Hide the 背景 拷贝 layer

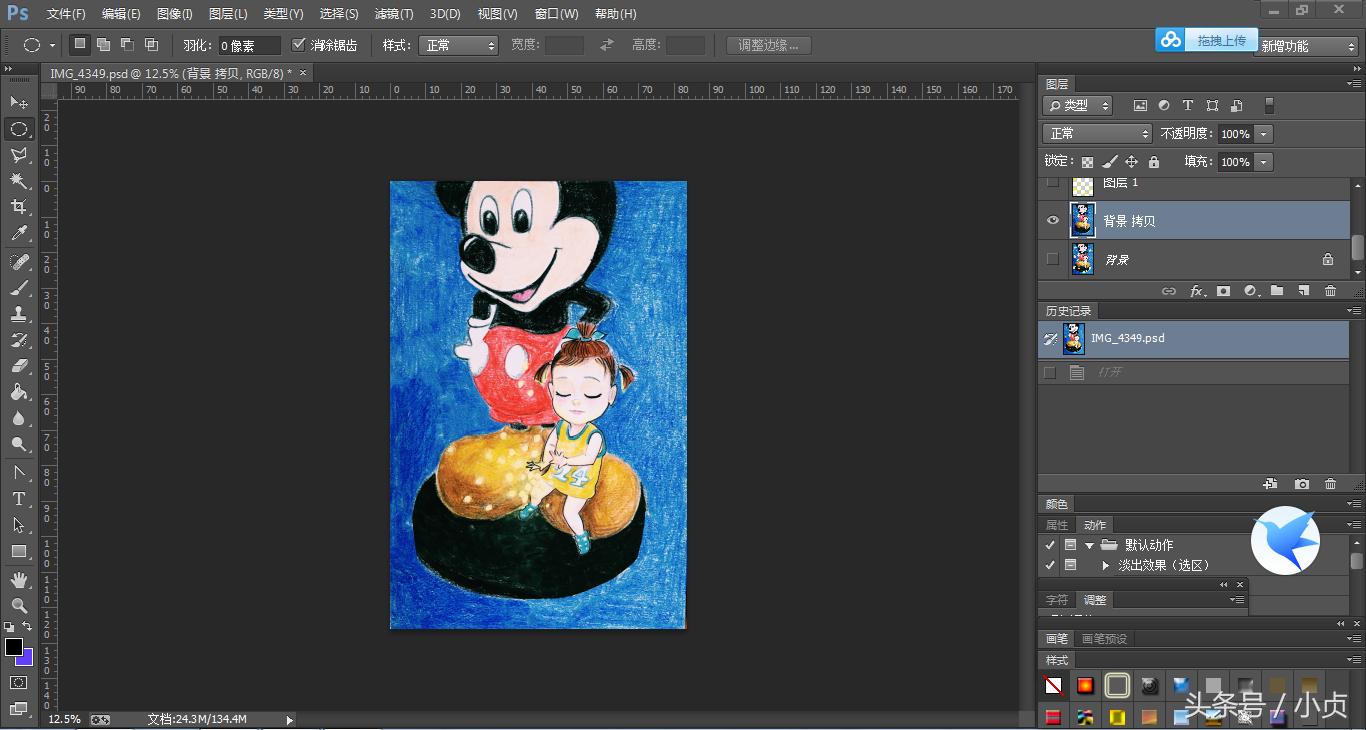coord(1052,221)
